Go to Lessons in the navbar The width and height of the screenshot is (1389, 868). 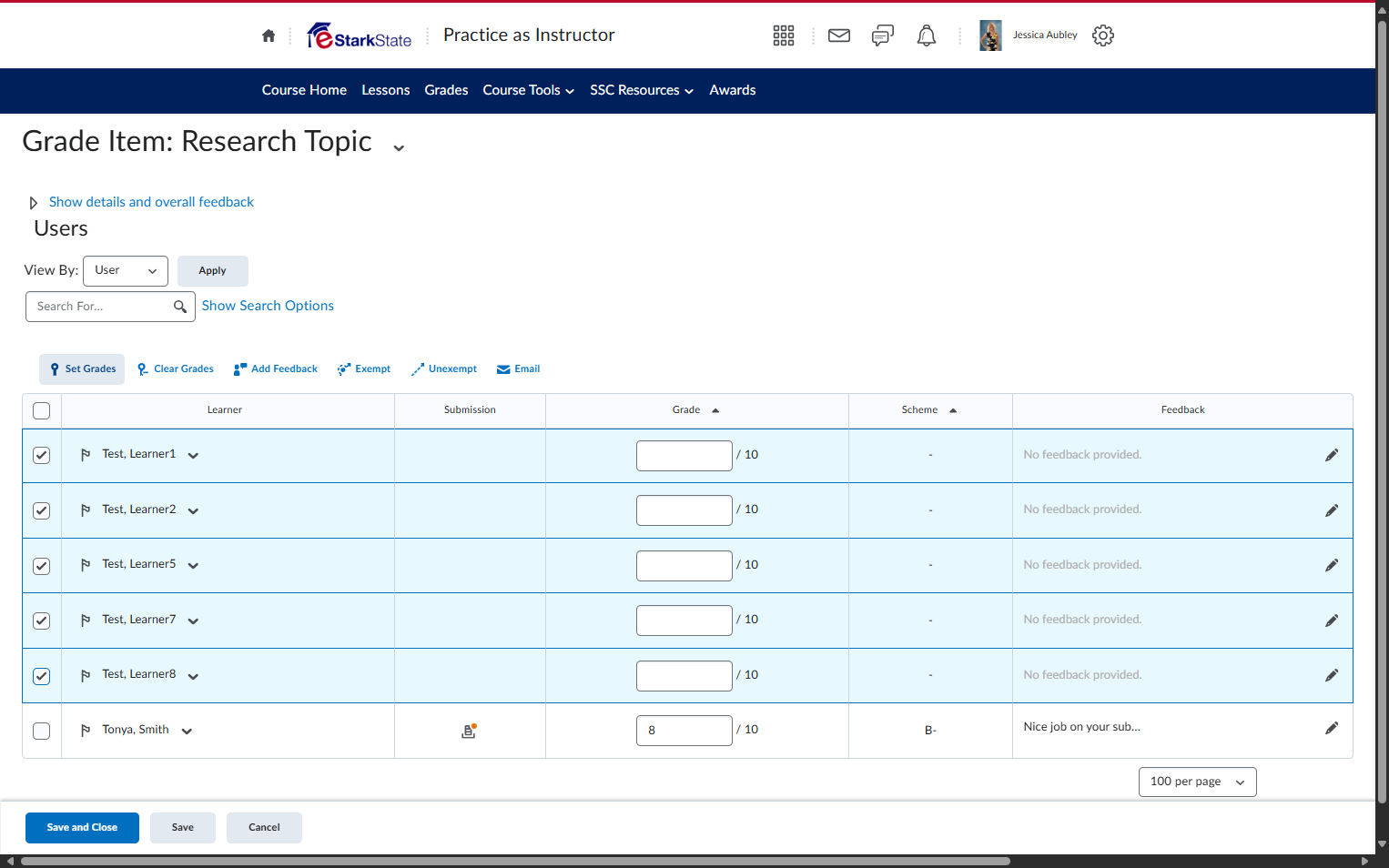pos(385,90)
